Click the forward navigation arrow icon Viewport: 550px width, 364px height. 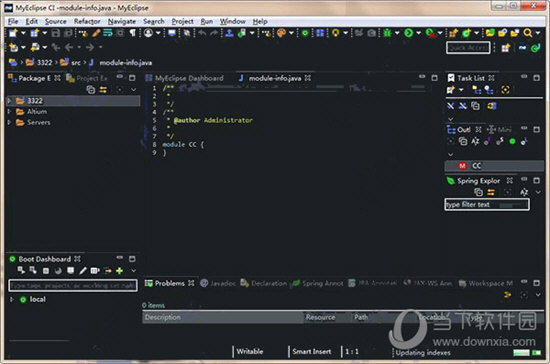click(x=90, y=47)
